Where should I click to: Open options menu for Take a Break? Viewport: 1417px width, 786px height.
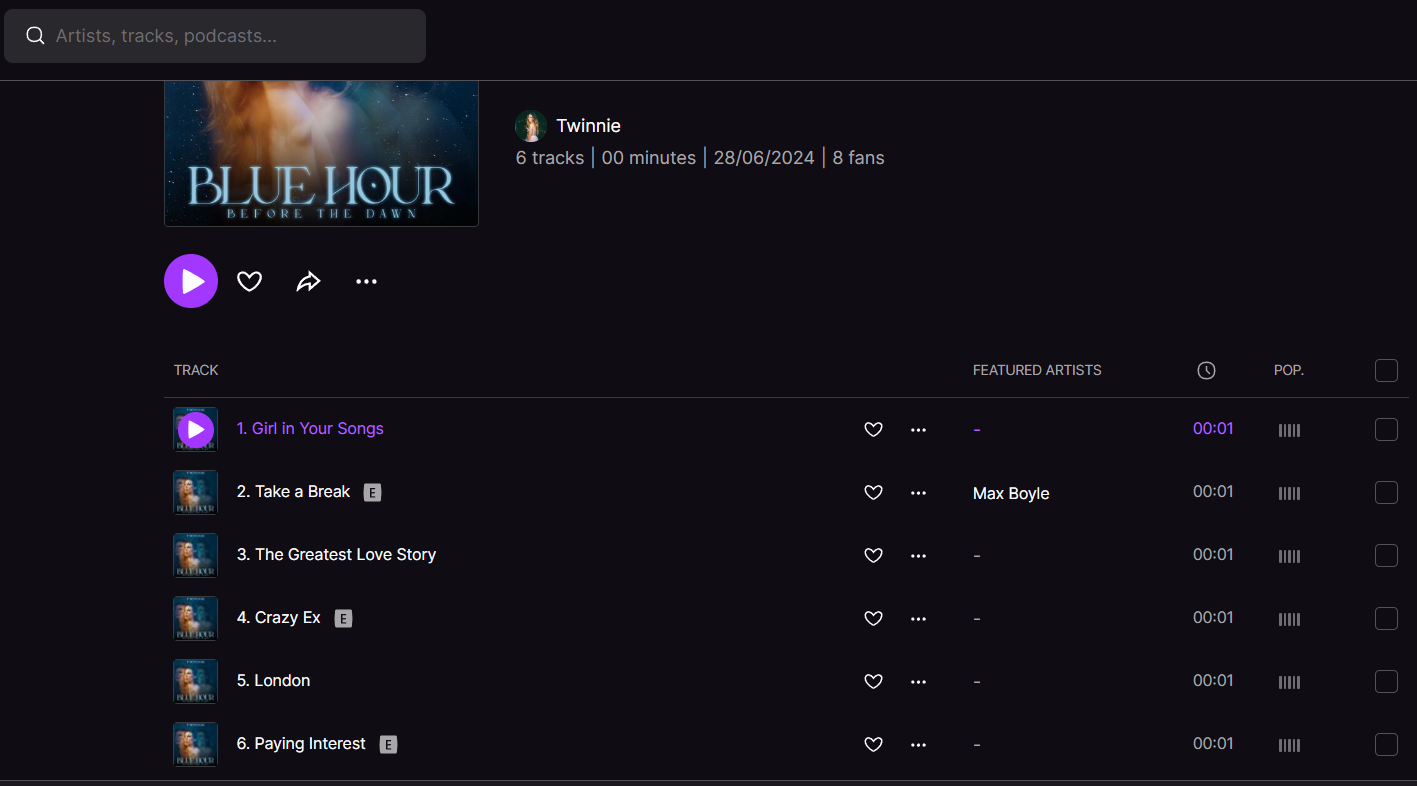coord(919,493)
